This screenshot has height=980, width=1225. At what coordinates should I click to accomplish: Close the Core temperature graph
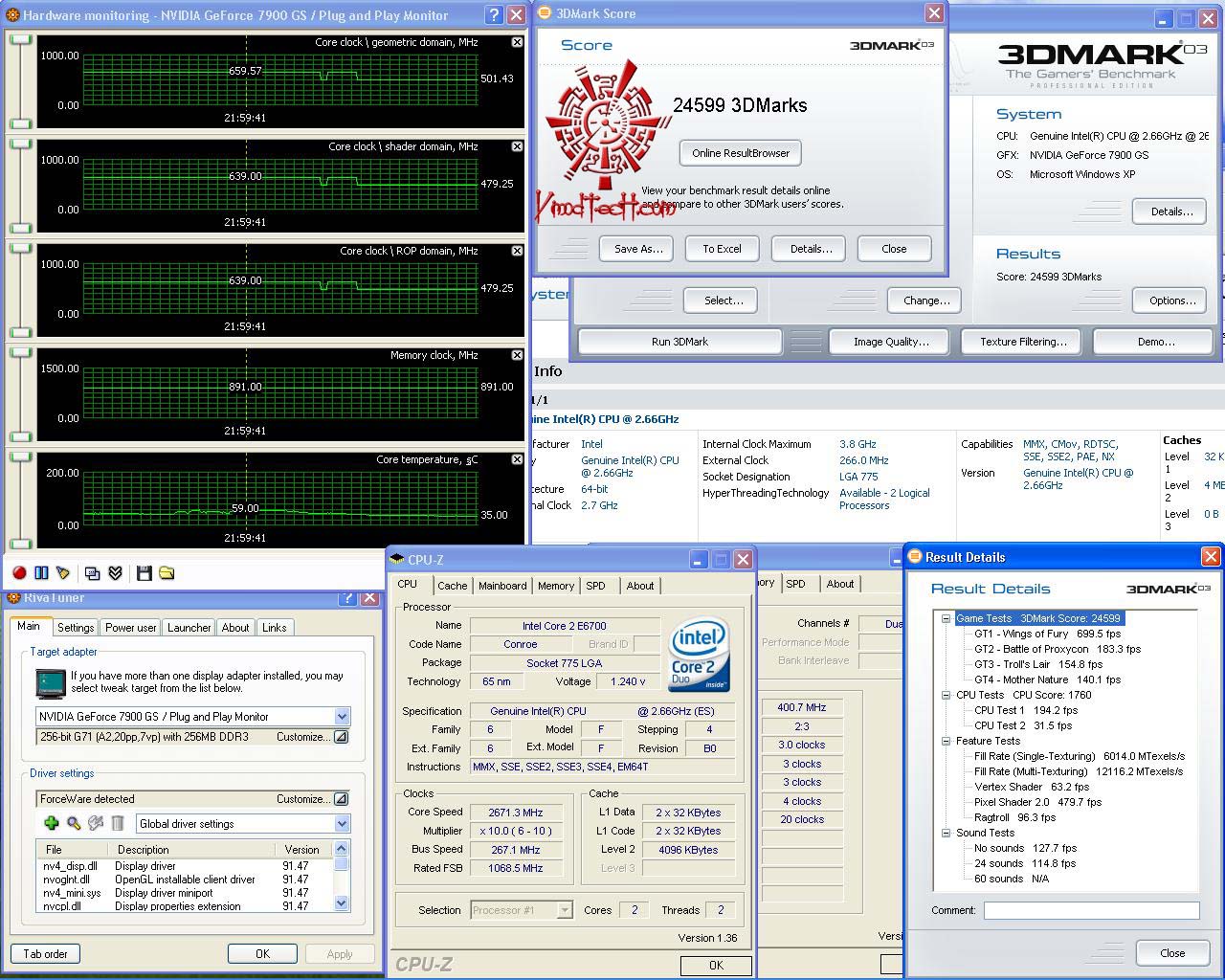pyautogui.click(x=518, y=459)
